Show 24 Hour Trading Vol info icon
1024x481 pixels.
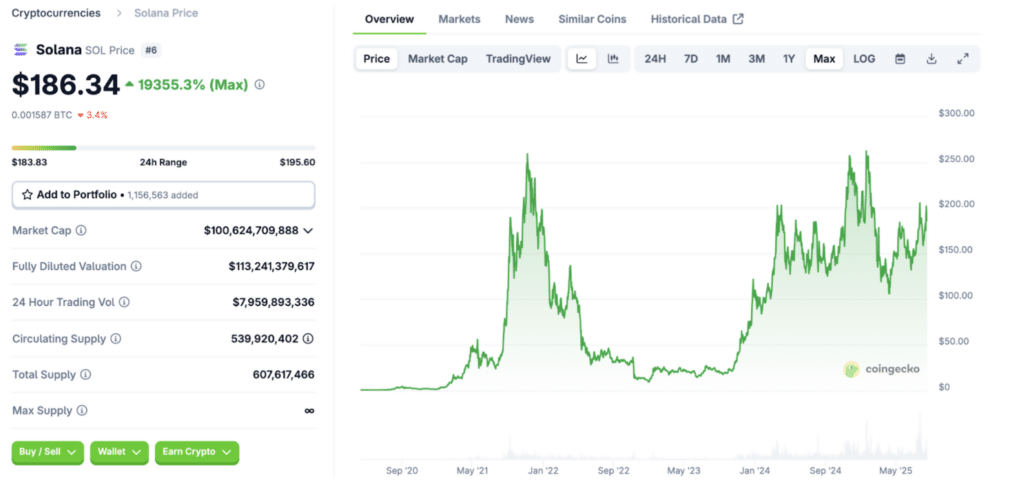coord(124,302)
